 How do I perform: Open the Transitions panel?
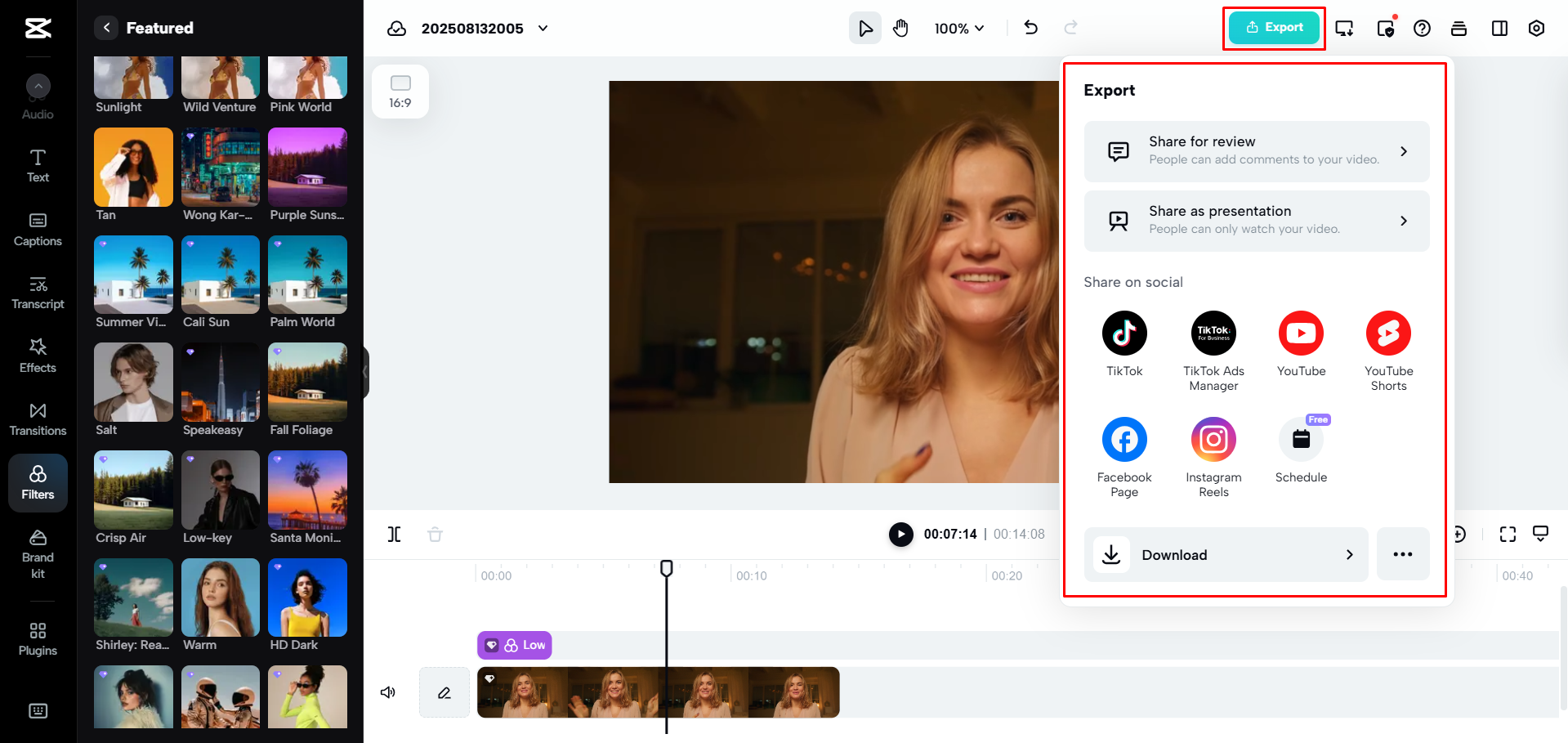38,418
